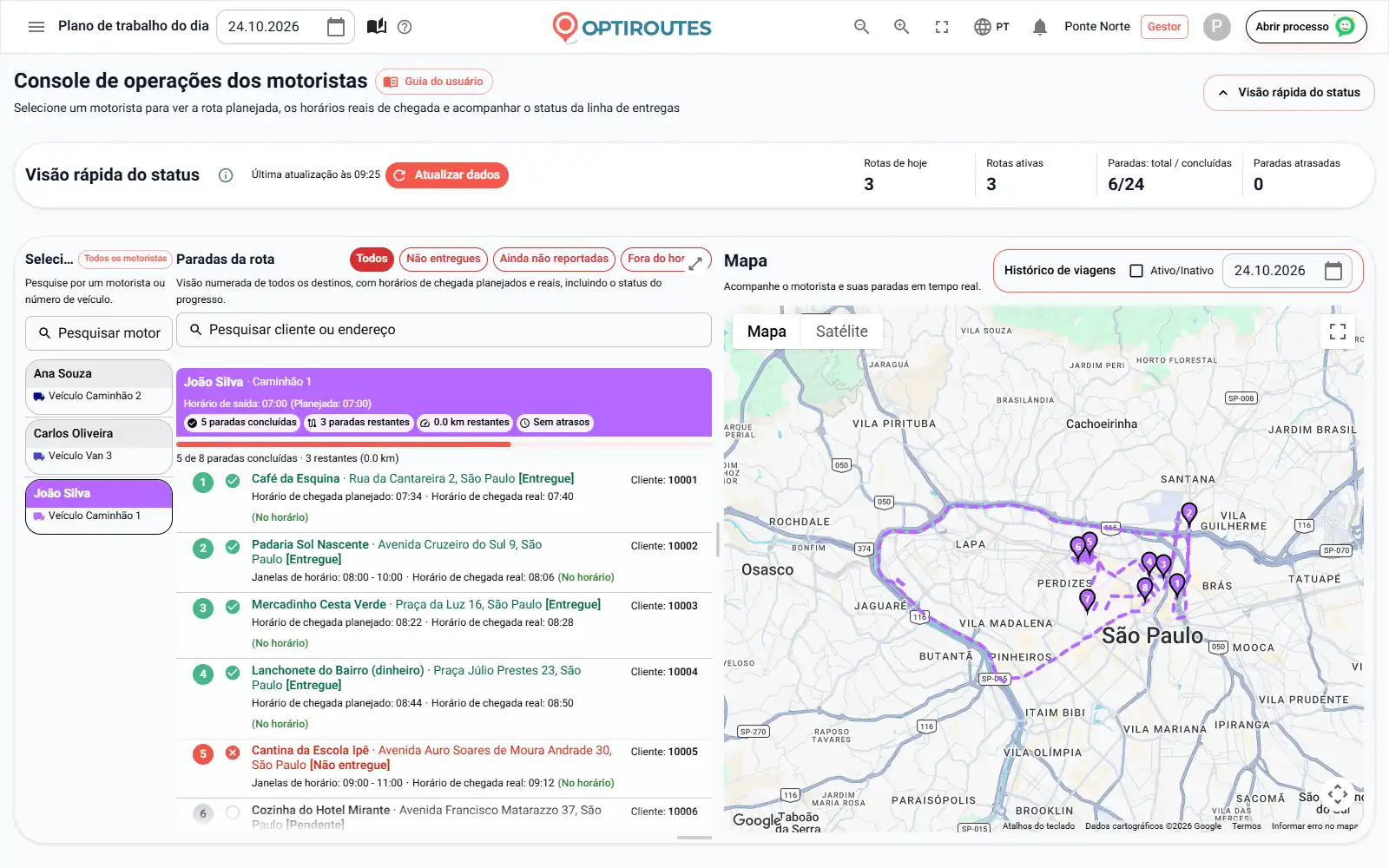This screenshot has width=1389, height=868.
Task: Click stop number 3 badge
Action: (x=203, y=608)
